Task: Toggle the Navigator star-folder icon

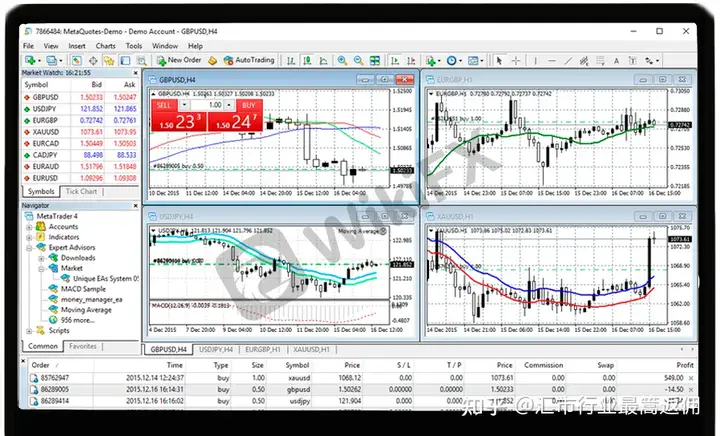Action: click(x=109, y=60)
